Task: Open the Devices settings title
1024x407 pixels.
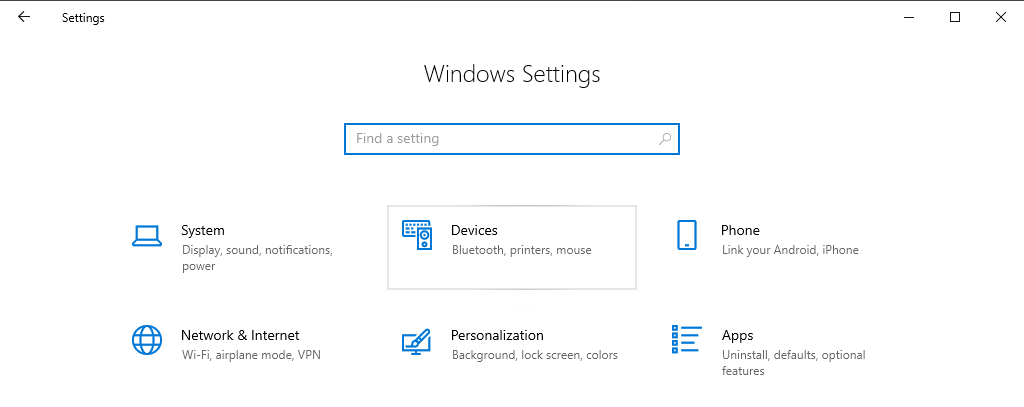Action: 474,230
